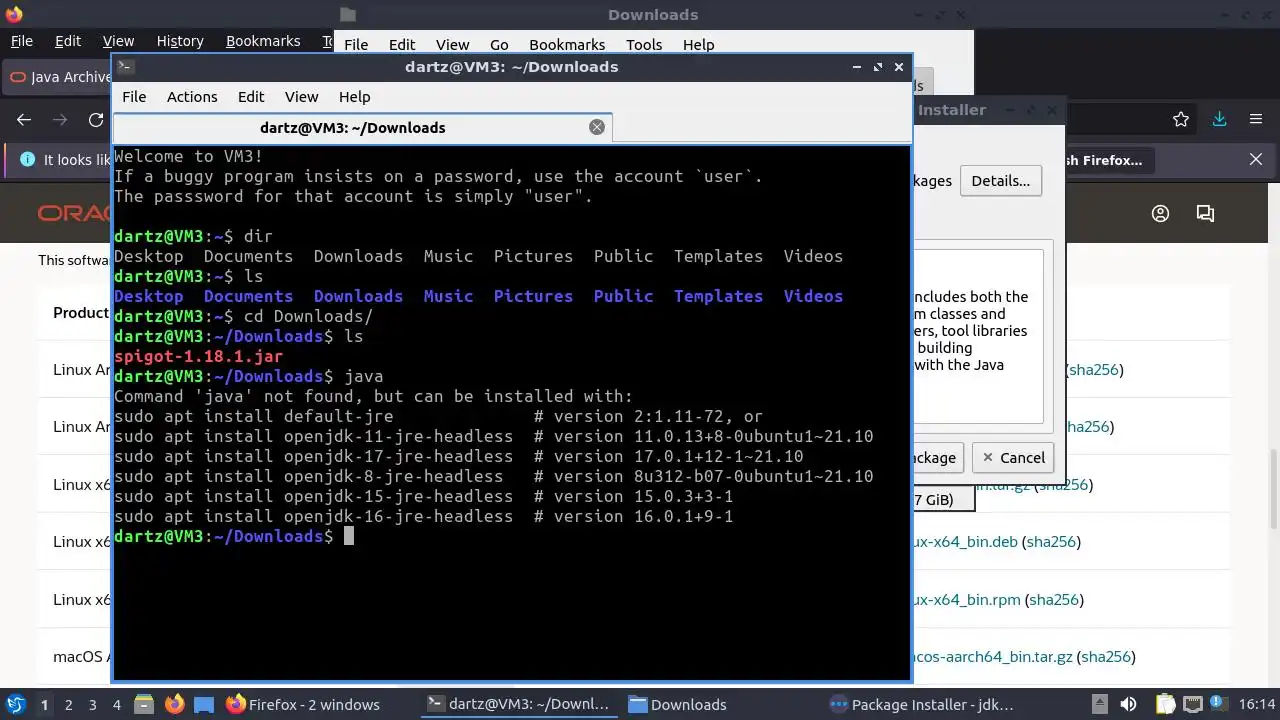Open Firefox hamburger application menu
This screenshot has height=720, width=1280.
coord(1256,119)
